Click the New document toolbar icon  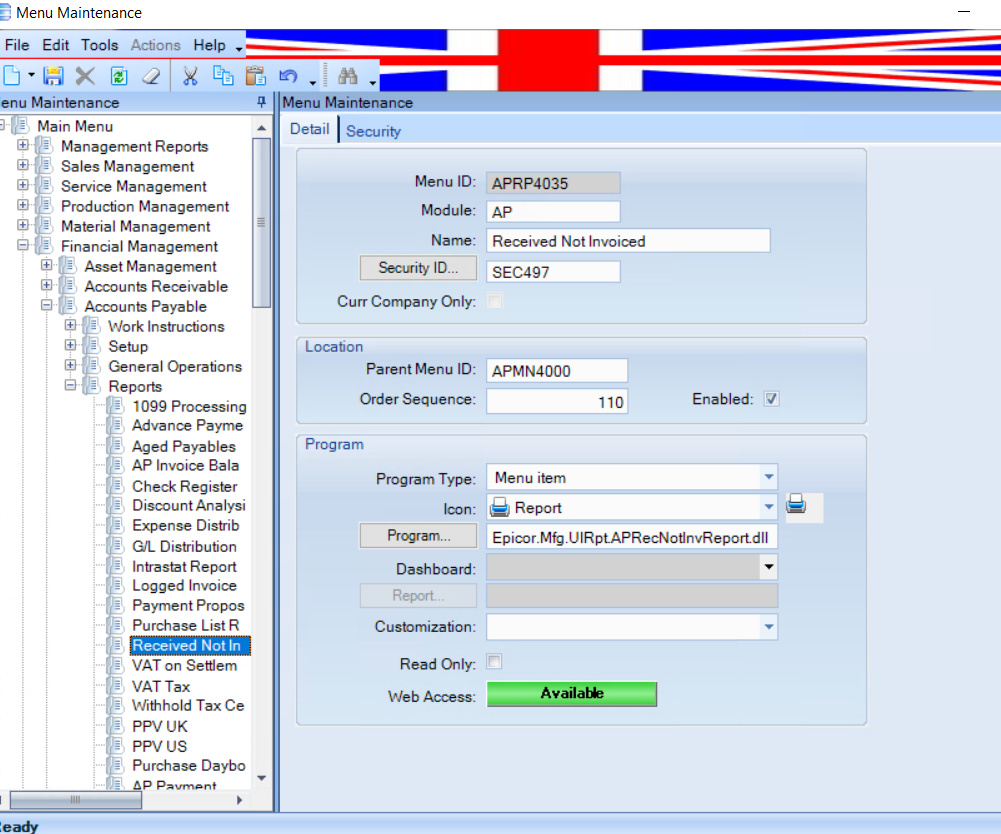[11, 76]
